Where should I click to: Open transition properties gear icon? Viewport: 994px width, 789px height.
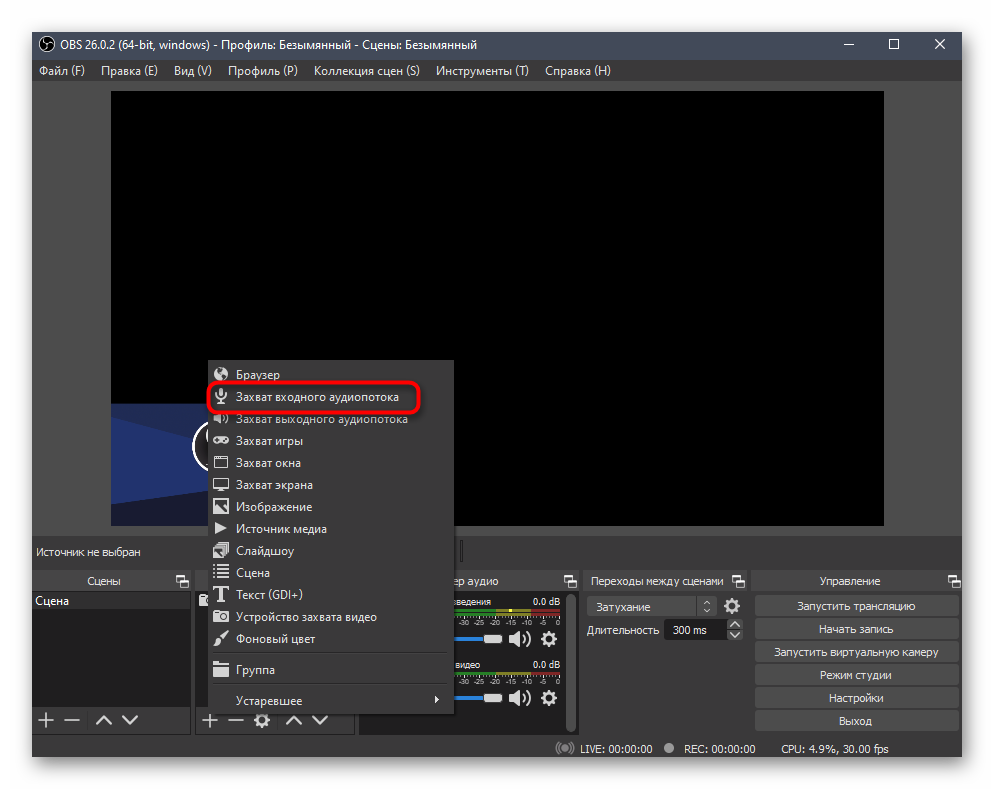[732, 606]
